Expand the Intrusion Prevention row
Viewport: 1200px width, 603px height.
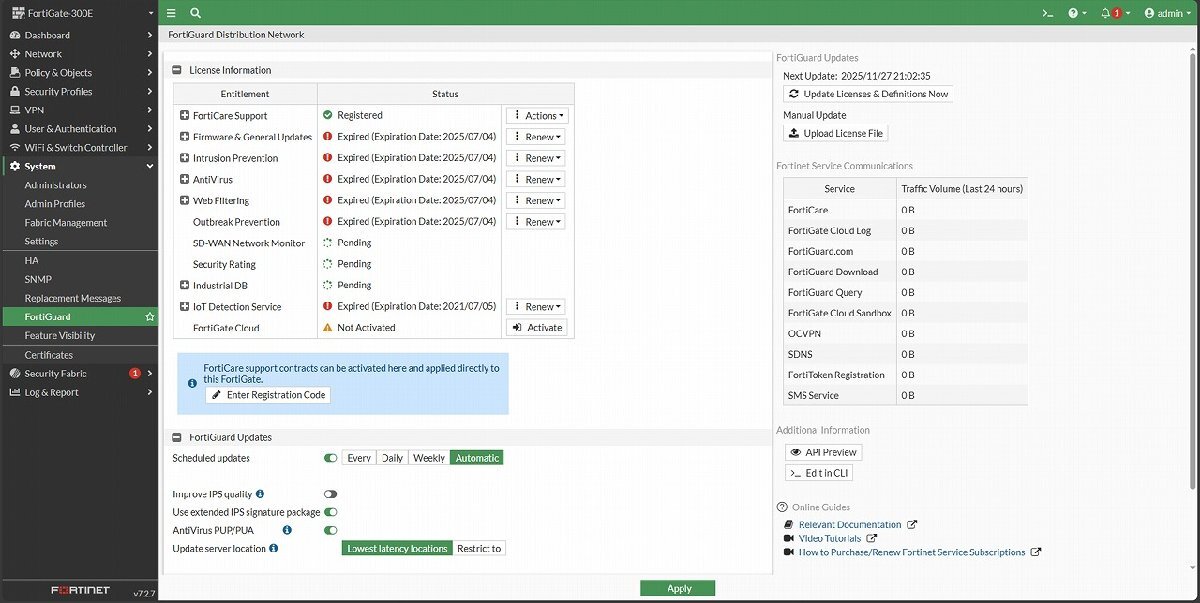(185, 158)
